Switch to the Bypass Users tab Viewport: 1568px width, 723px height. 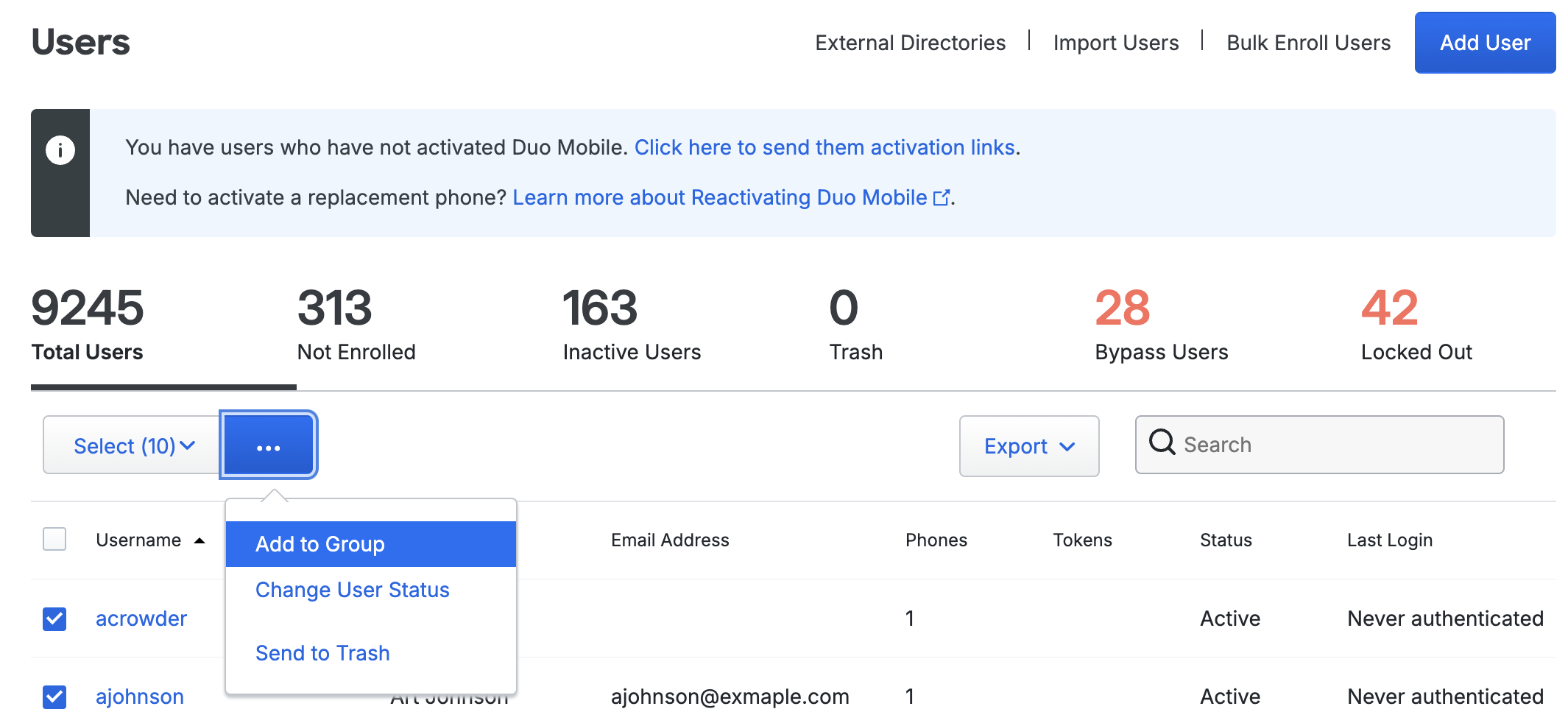(x=1160, y=352)
